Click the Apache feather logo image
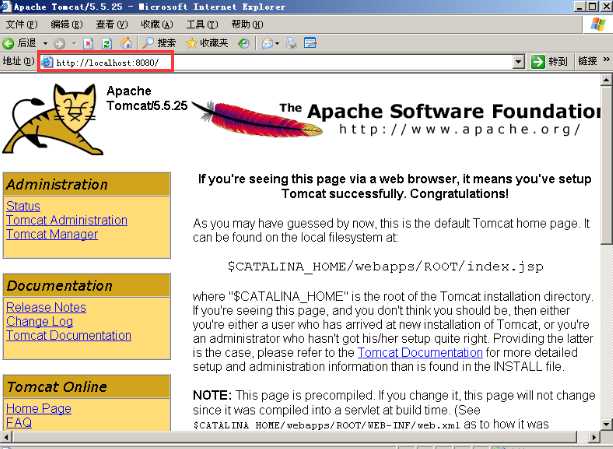Image resolution: width=613 pixels, height=449 pixels. (x=258, y=118)
